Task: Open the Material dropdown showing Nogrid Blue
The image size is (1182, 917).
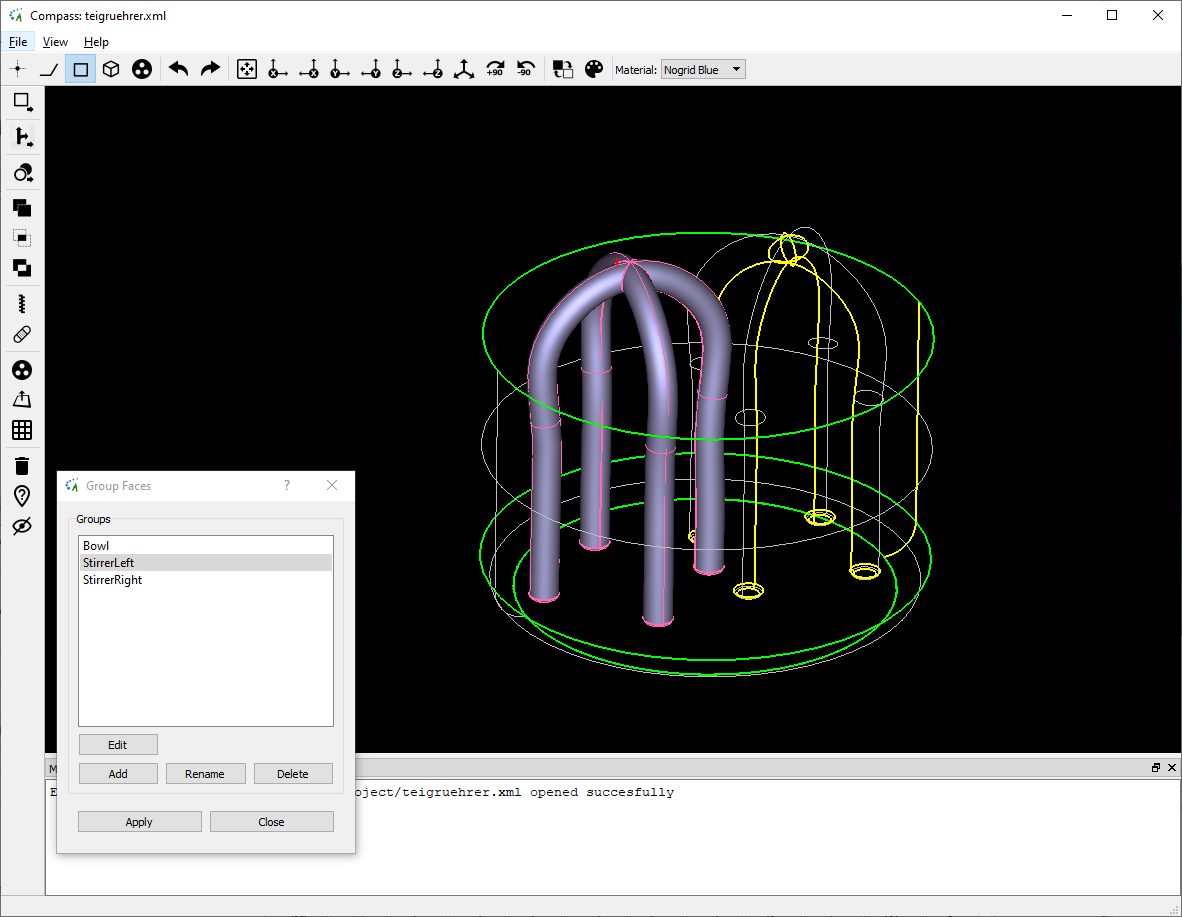Action: pos(703,69)
